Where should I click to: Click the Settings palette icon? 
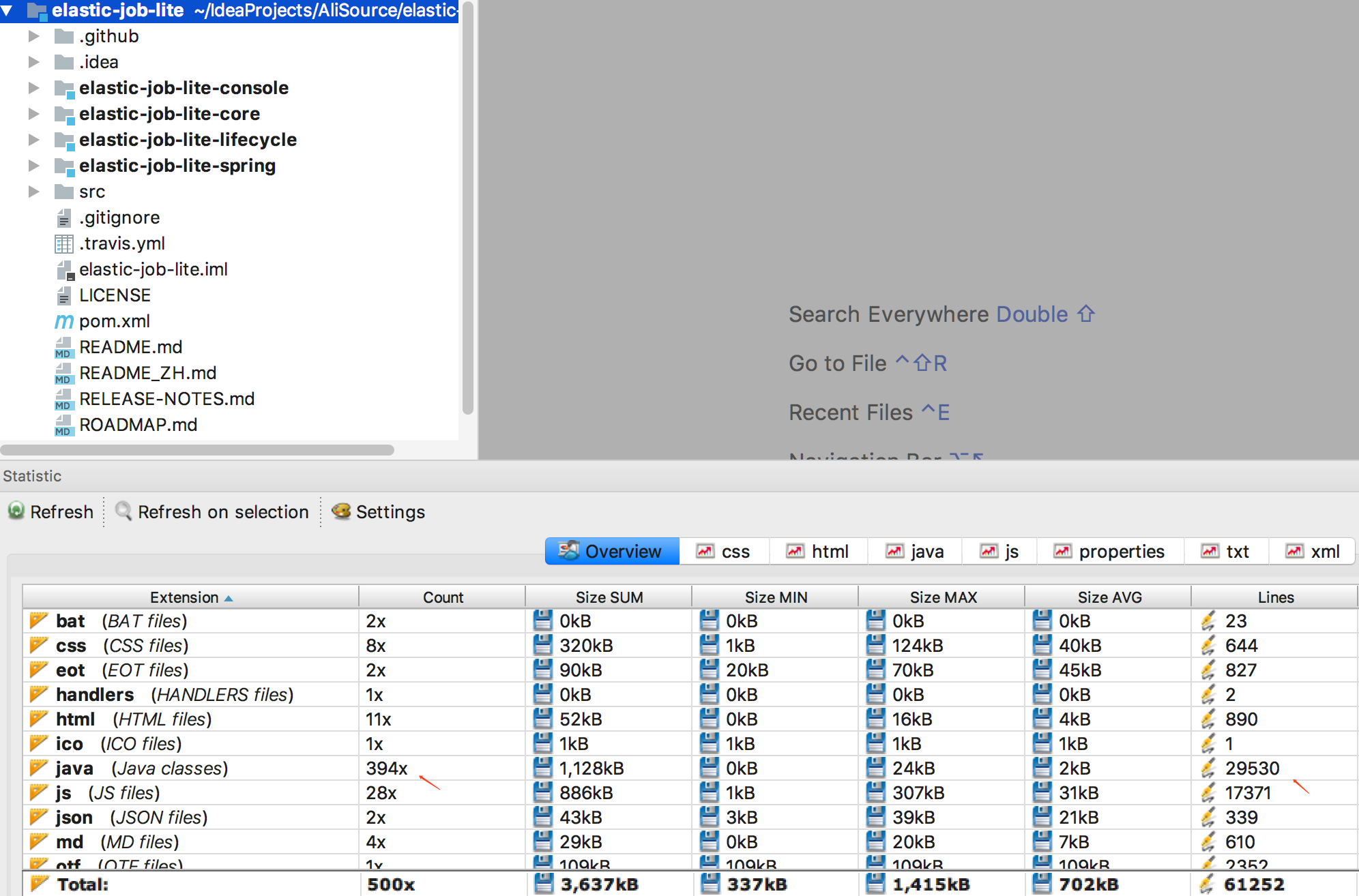point(341,511)
